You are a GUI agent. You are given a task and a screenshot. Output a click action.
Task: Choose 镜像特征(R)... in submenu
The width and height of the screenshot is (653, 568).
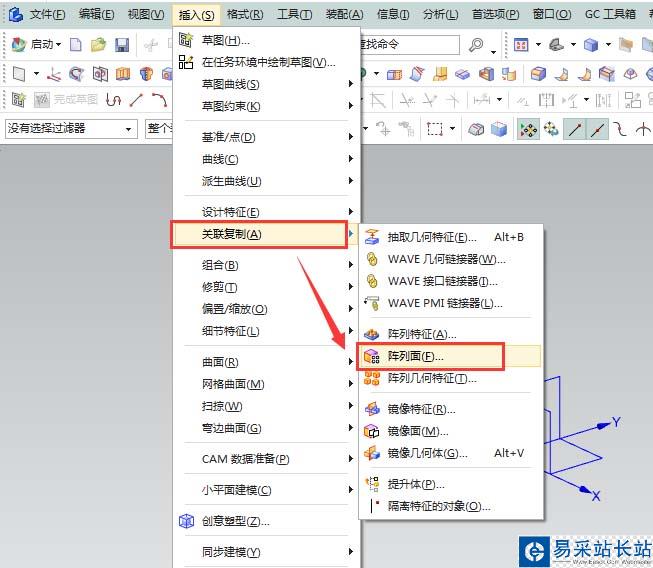tap(451, 409)
